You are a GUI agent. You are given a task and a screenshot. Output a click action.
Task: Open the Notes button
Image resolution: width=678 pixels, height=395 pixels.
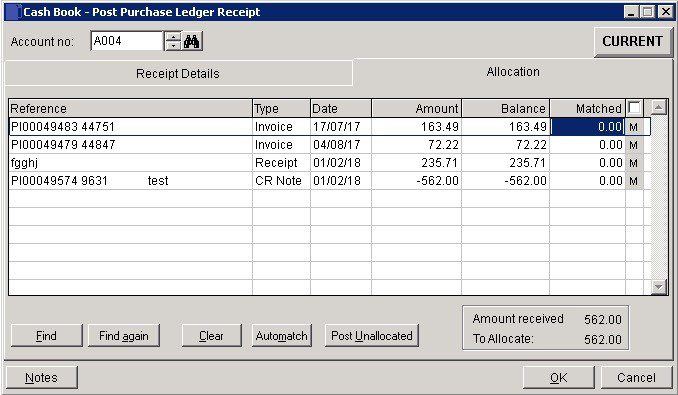[x=42, y=378]
